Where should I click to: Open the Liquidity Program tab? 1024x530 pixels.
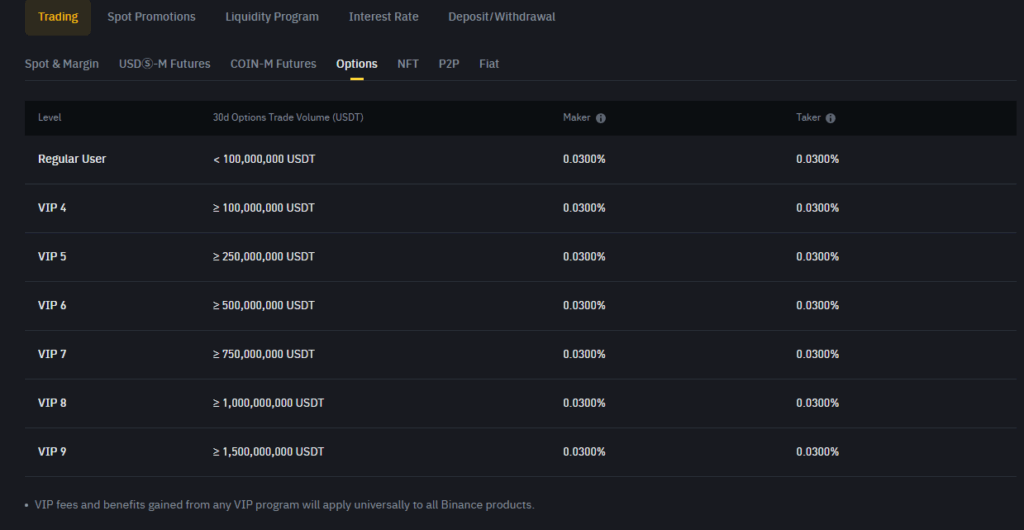point(272,17)
